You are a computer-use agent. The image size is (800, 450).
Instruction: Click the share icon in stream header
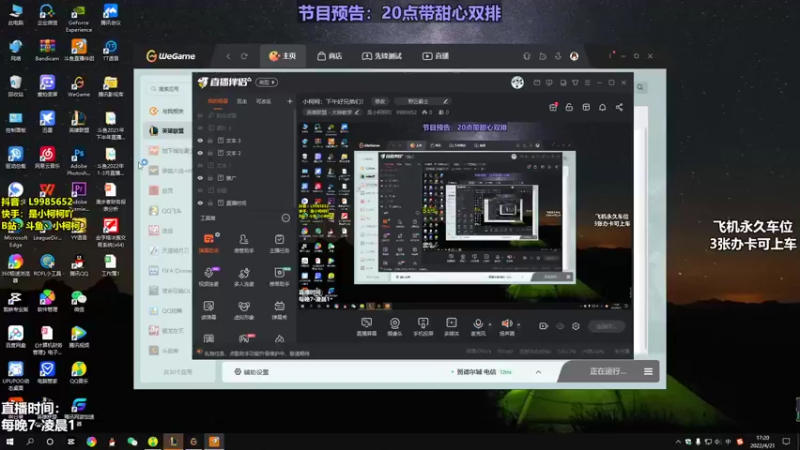(619, 107)
